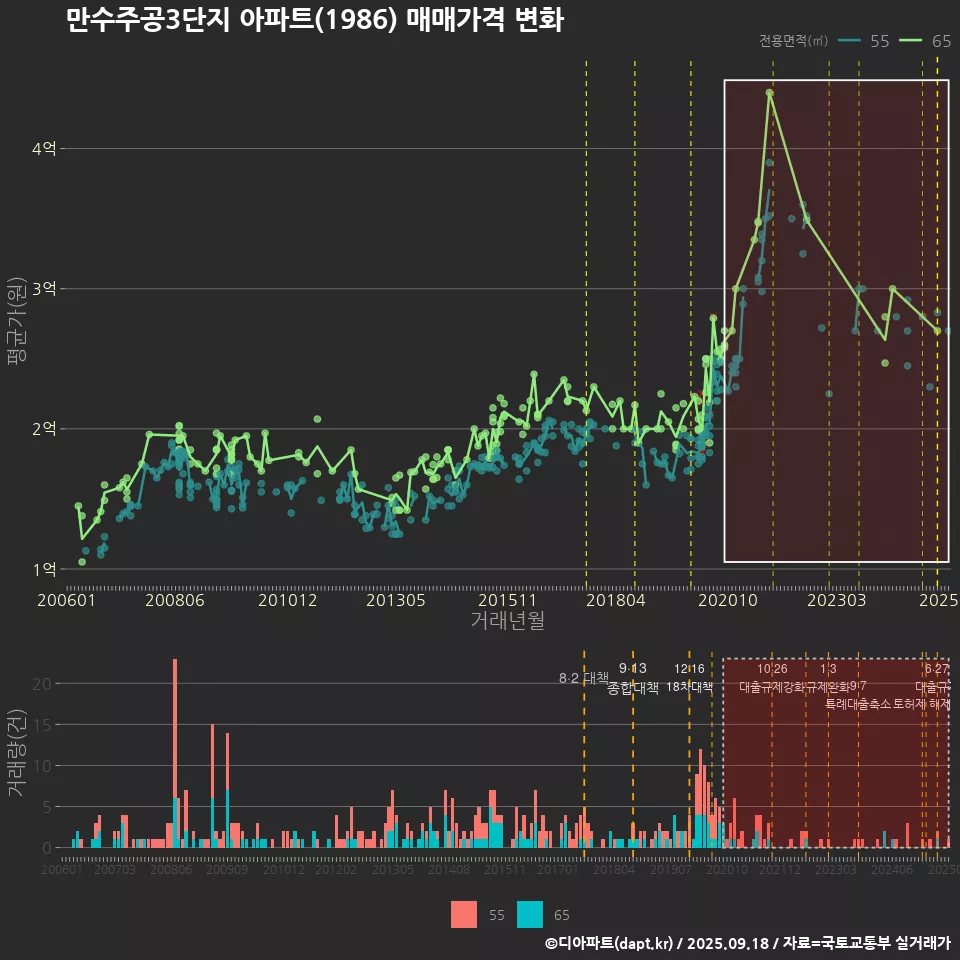Click the 8·2 대책 annotation label

click(583, 678)
